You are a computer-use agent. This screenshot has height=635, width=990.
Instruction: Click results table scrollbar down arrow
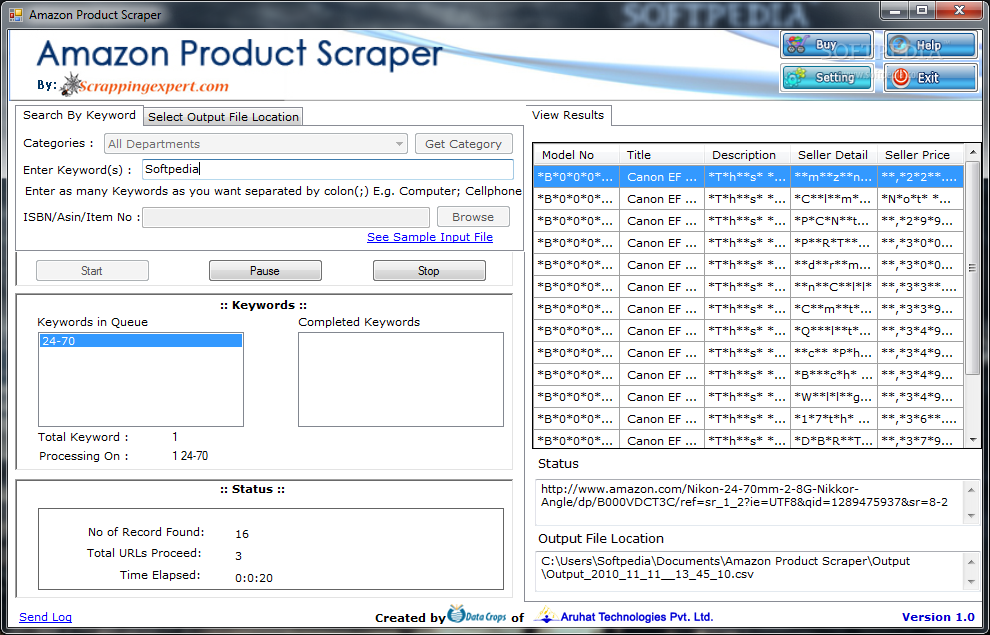click(972, 440)
